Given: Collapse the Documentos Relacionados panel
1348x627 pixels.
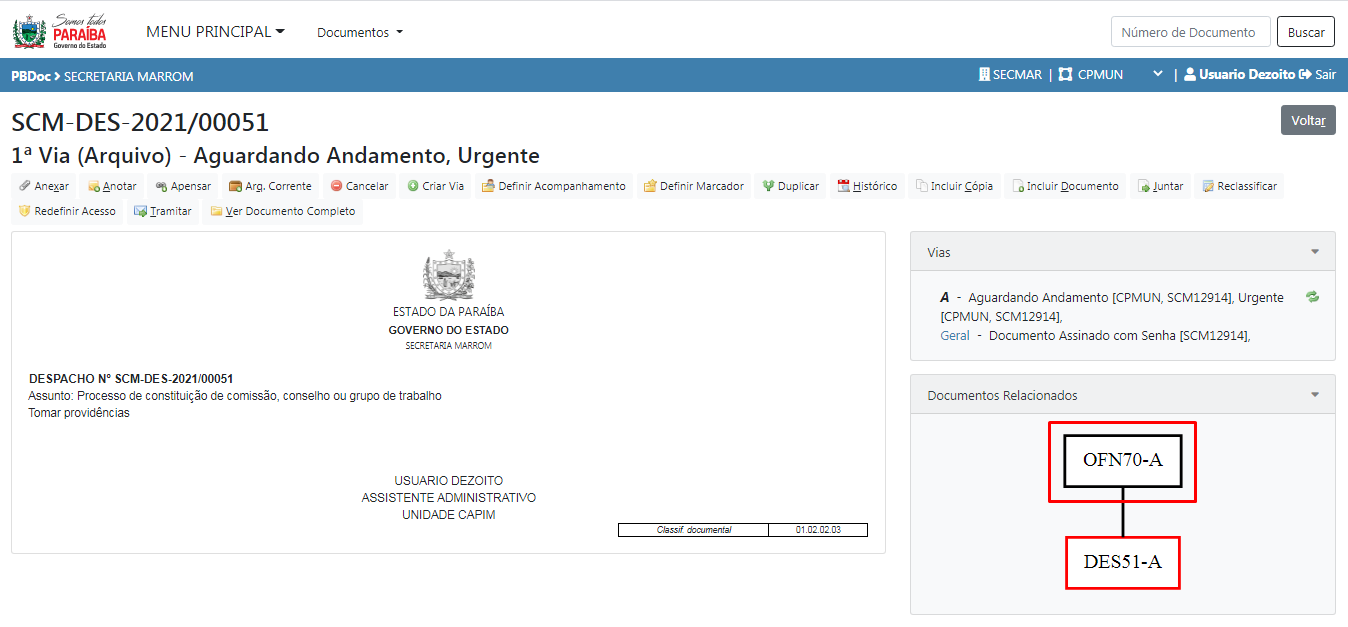Looking at the screenshot, I should tap(1315, 395).
